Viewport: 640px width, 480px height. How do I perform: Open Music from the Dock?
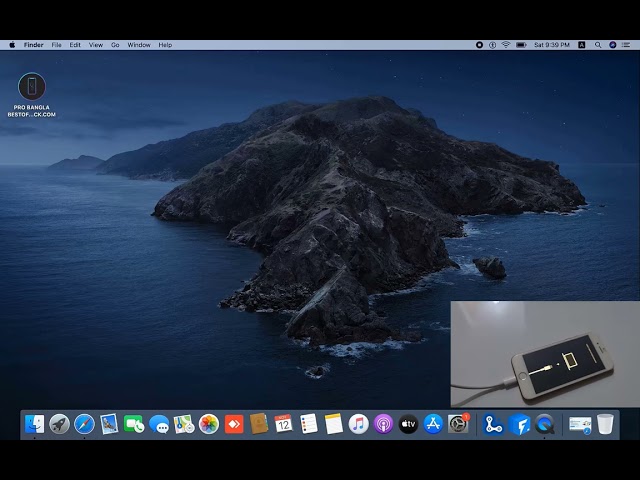click(358, 424)
